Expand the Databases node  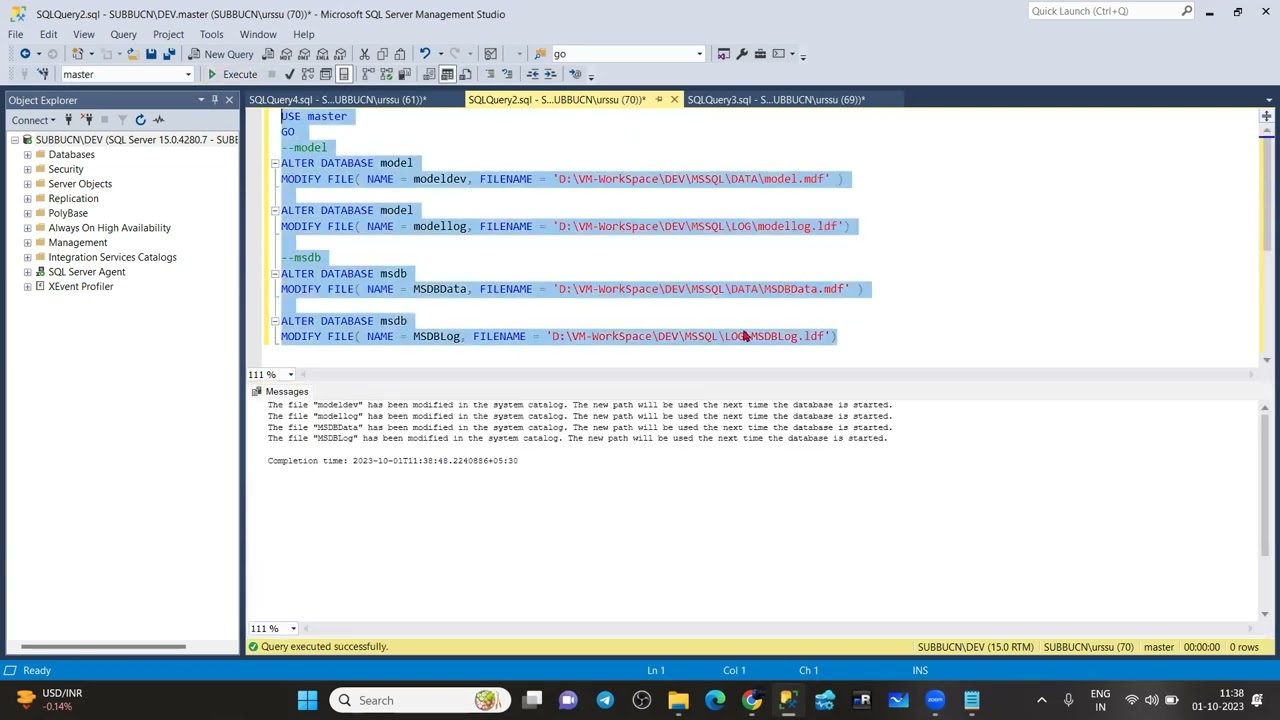[x=28, y=155]
